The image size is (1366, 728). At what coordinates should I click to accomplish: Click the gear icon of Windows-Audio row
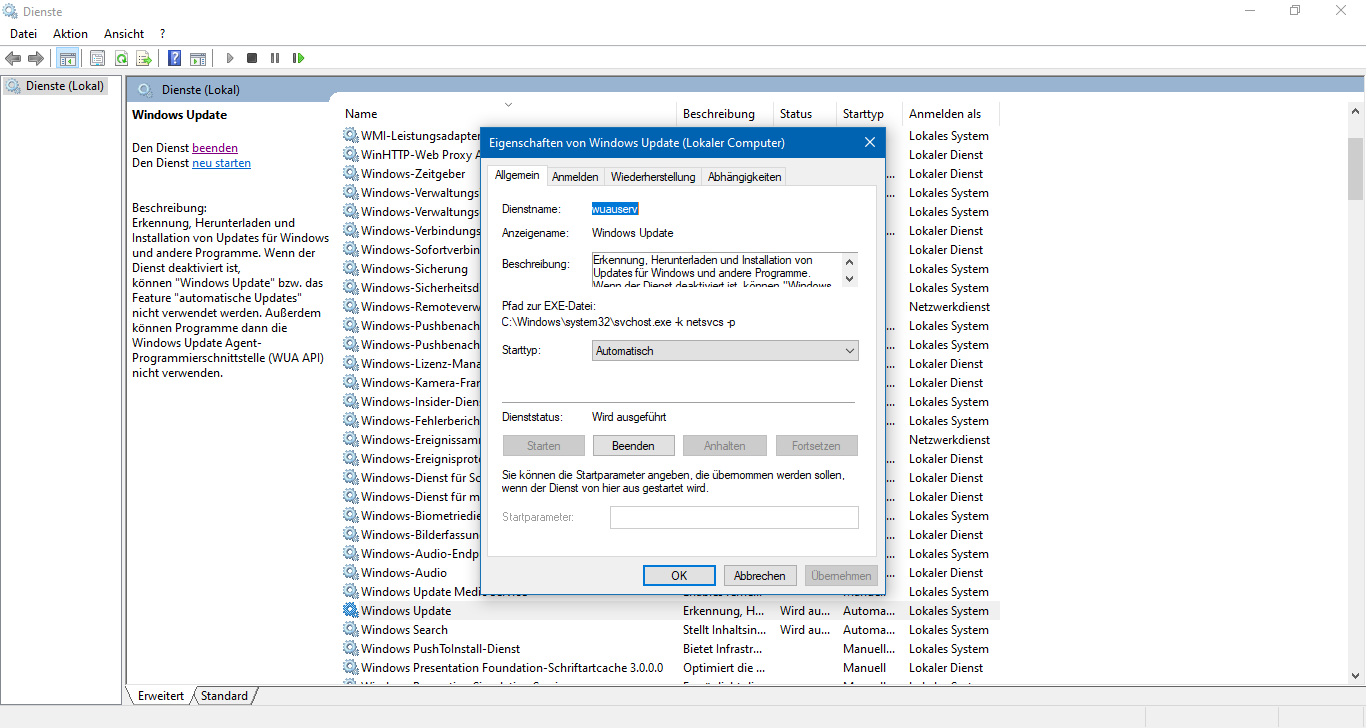click(350, 572)
